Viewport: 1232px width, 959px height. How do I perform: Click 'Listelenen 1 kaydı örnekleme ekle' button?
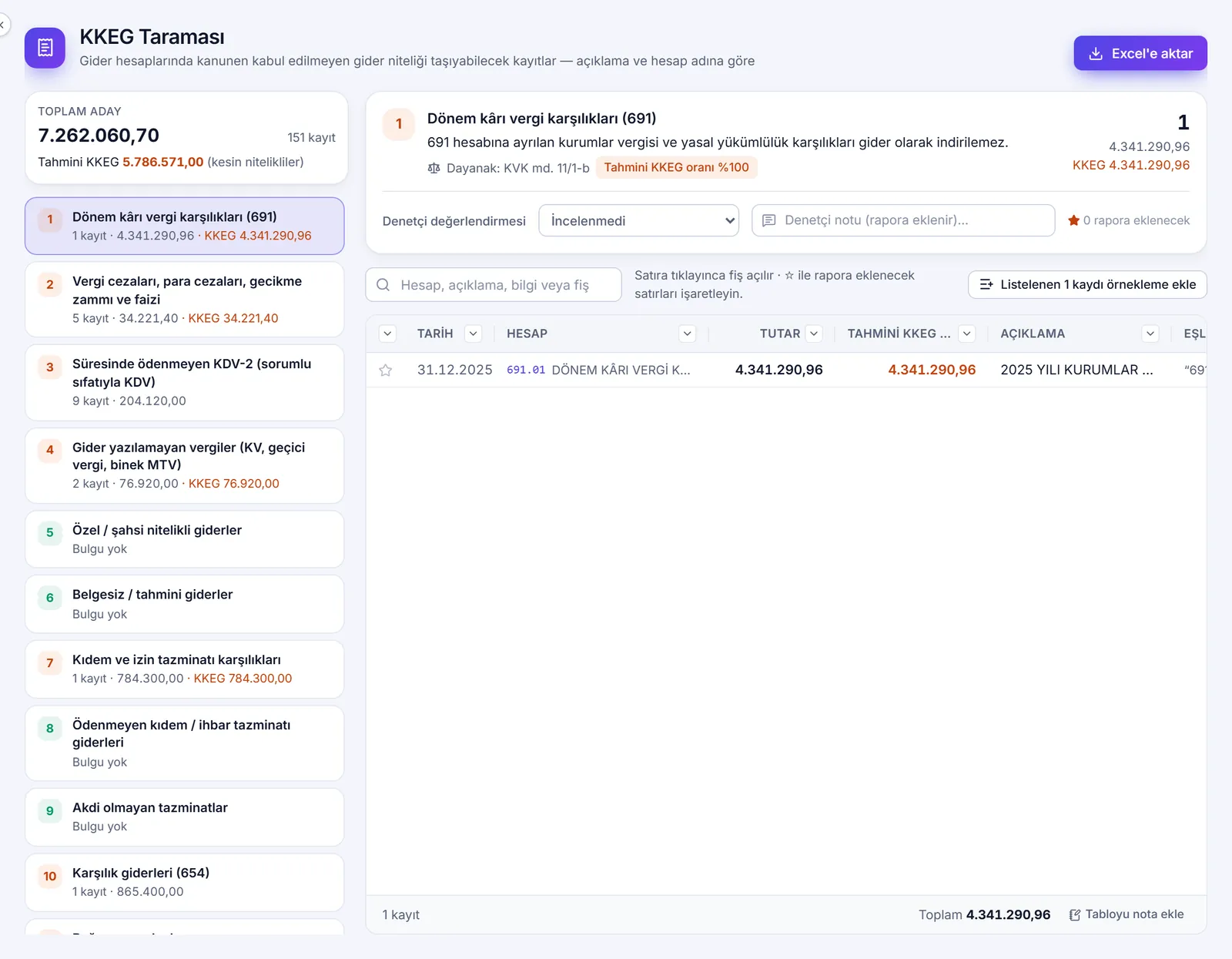1087,284
